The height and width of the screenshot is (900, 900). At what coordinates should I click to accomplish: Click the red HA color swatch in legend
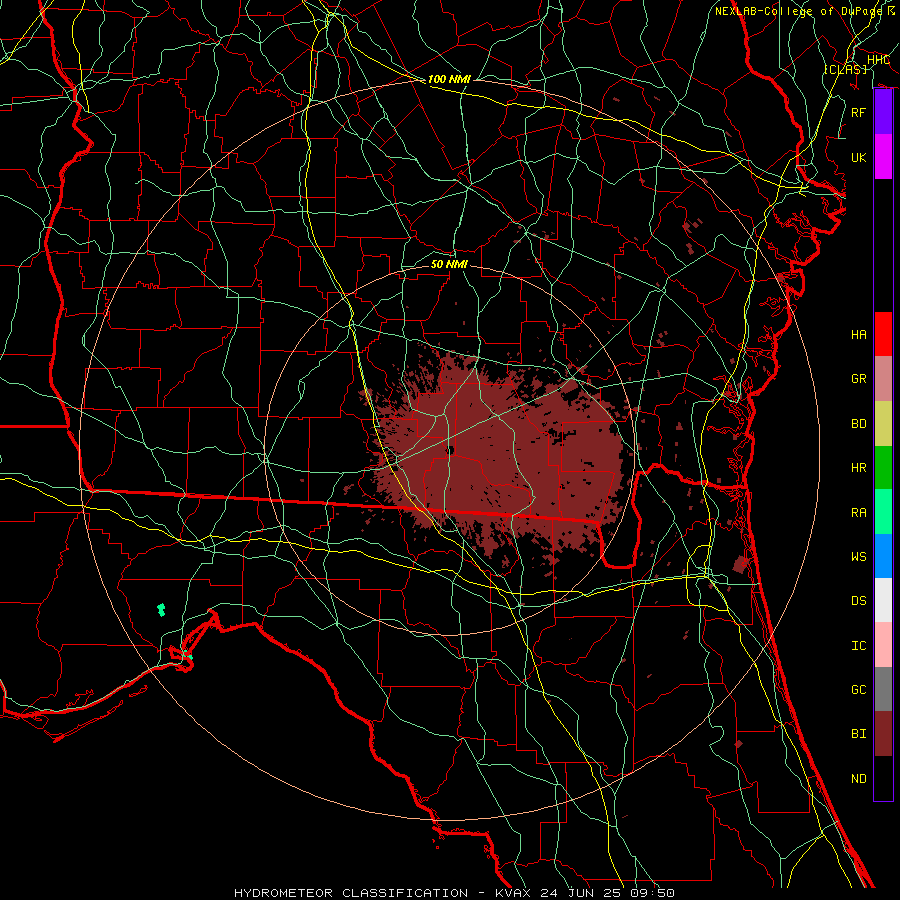[x=883, y=334]
